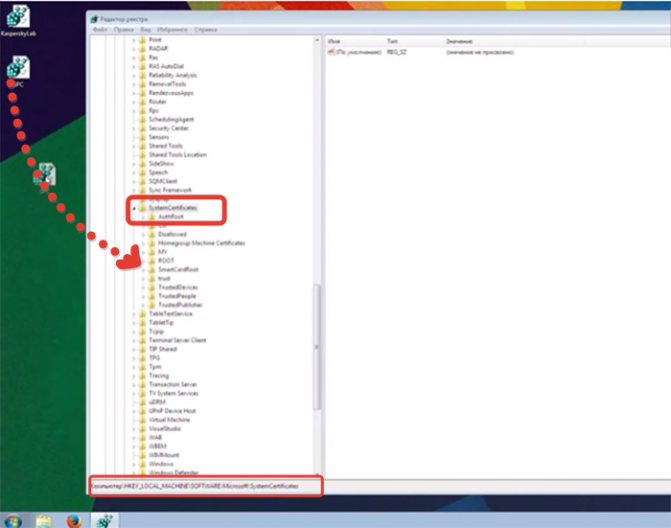Launch Firefox from the taskbar

tap(74, 521)
